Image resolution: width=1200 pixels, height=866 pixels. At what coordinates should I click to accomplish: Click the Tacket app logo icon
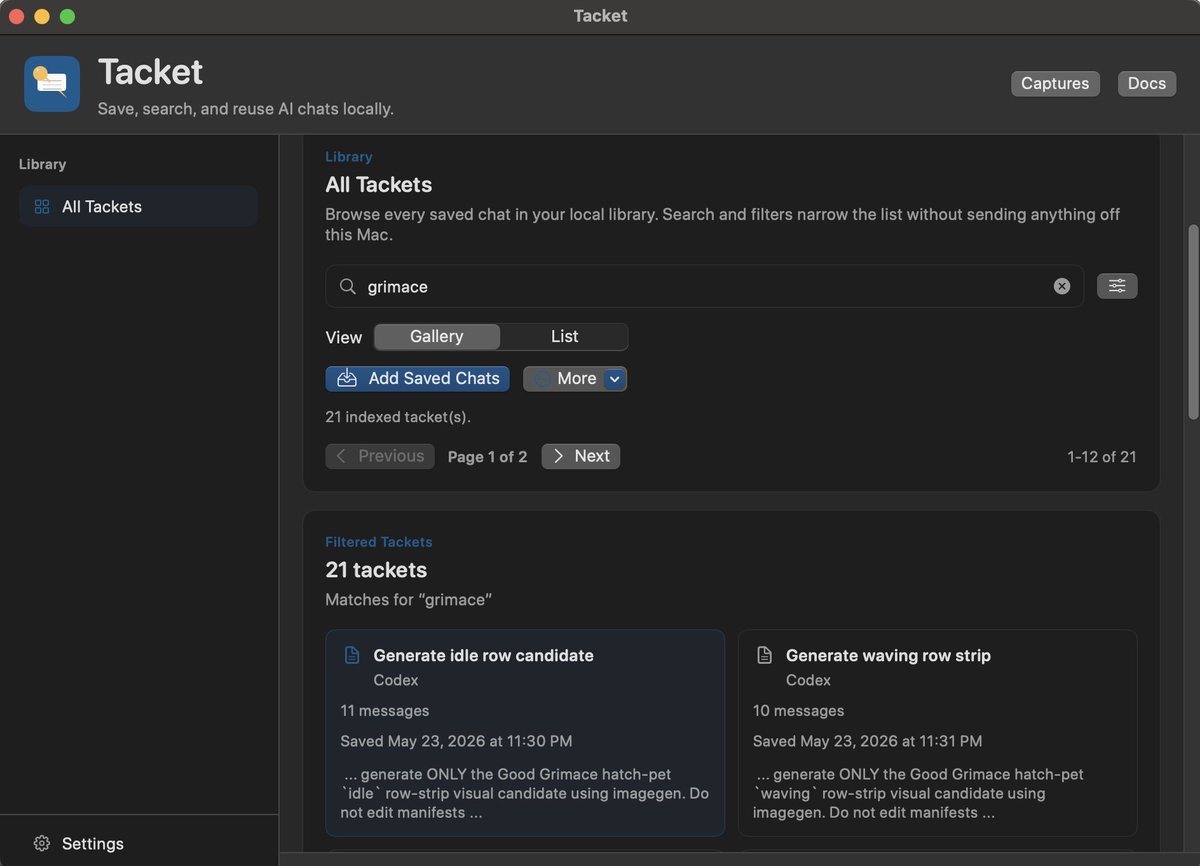[x=52, y=84]
